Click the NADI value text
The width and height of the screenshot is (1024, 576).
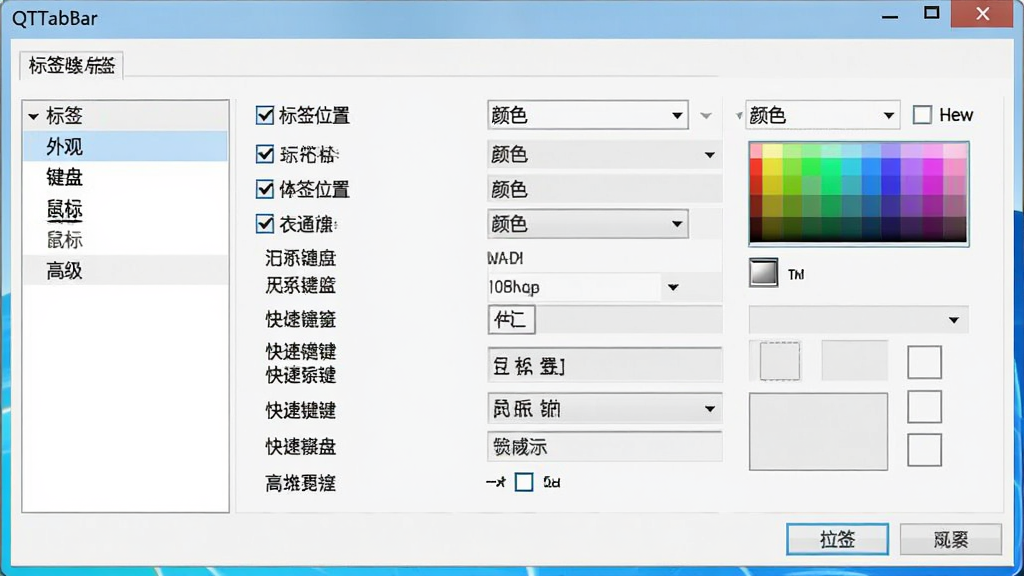click(505, 258)
